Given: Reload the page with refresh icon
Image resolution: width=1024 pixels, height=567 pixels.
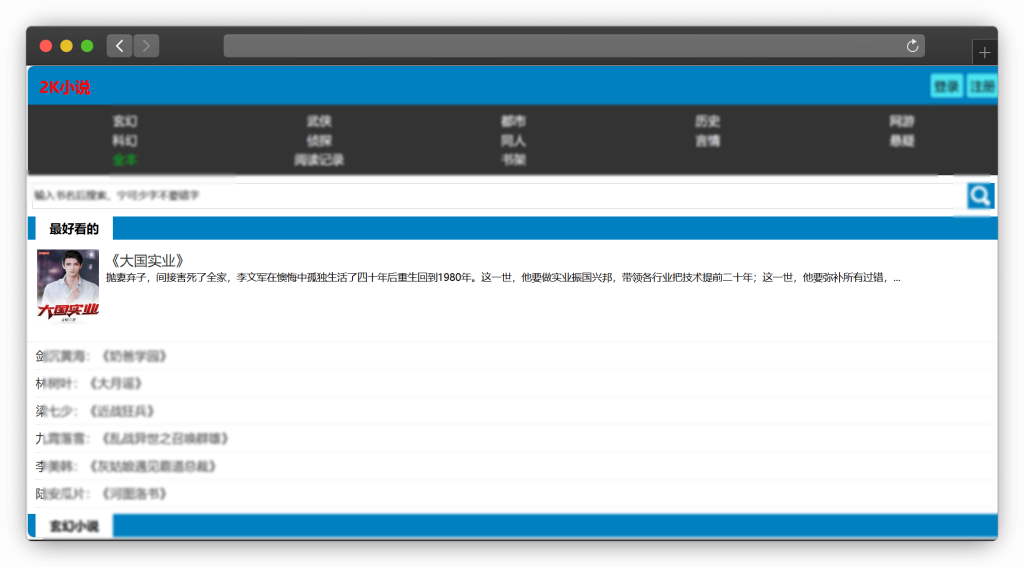Looking at the screenshot, I should click(912, 46).
